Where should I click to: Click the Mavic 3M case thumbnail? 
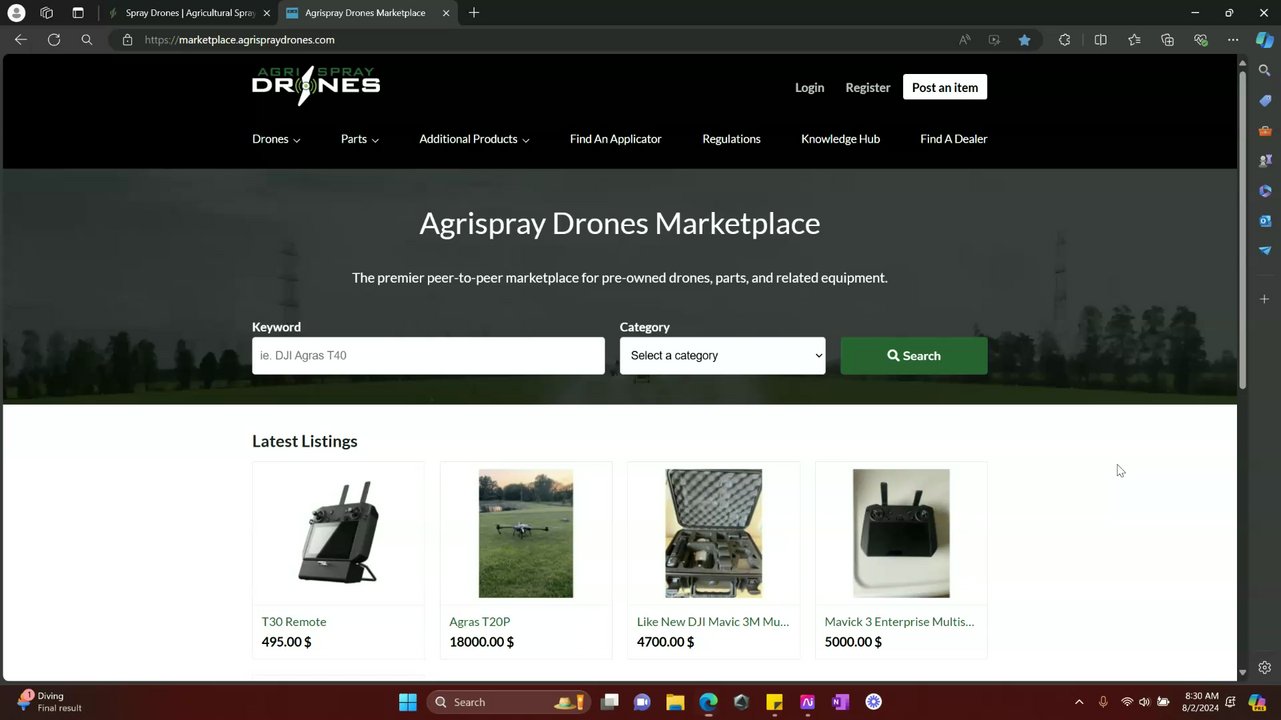pos(713,534)
